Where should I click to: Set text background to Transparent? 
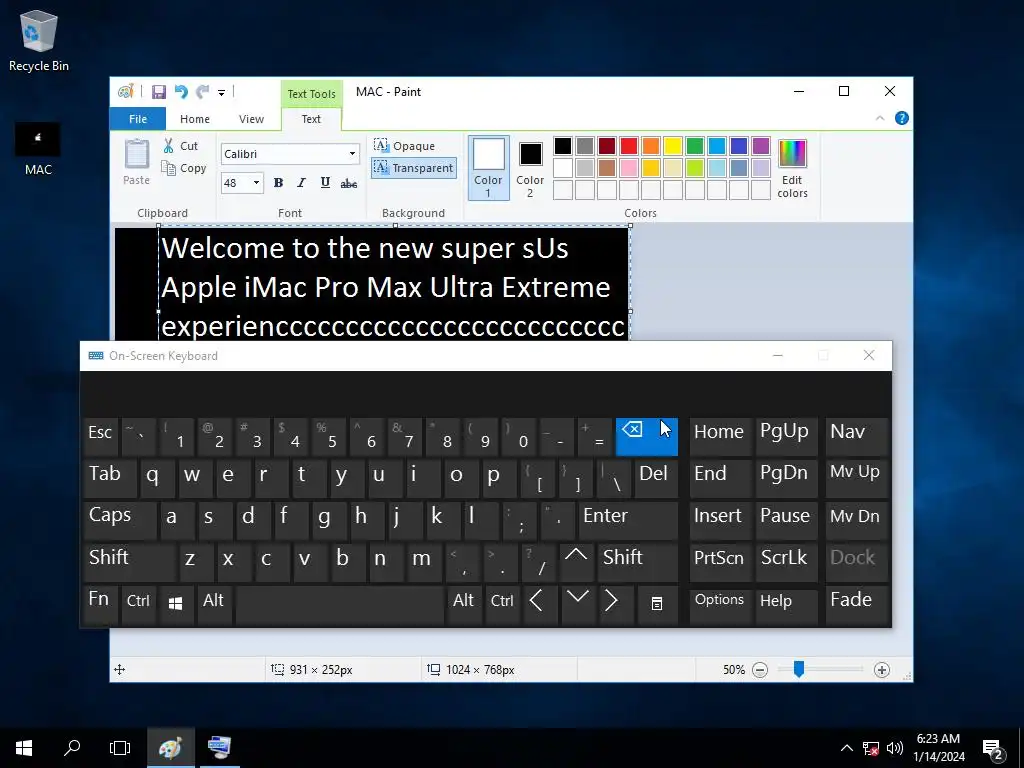[413, 168]
